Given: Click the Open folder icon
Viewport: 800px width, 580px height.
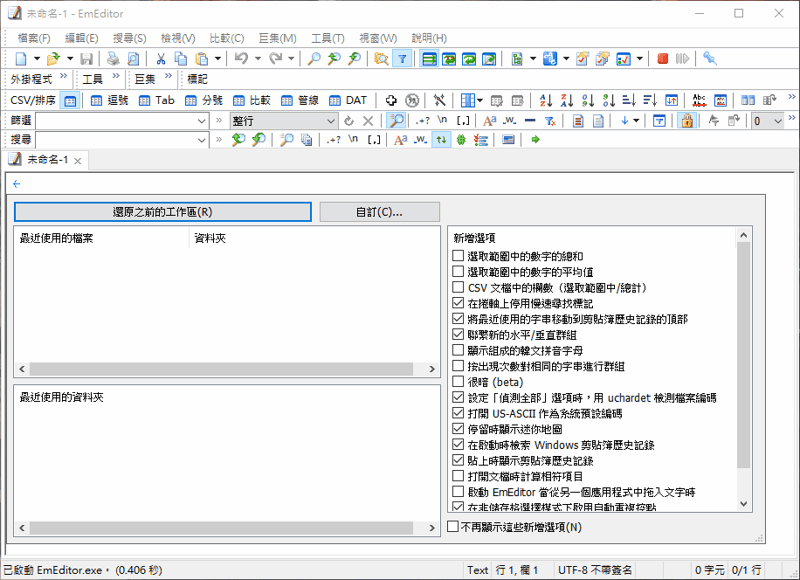Looking at the screenshot, I should point(53,59).
